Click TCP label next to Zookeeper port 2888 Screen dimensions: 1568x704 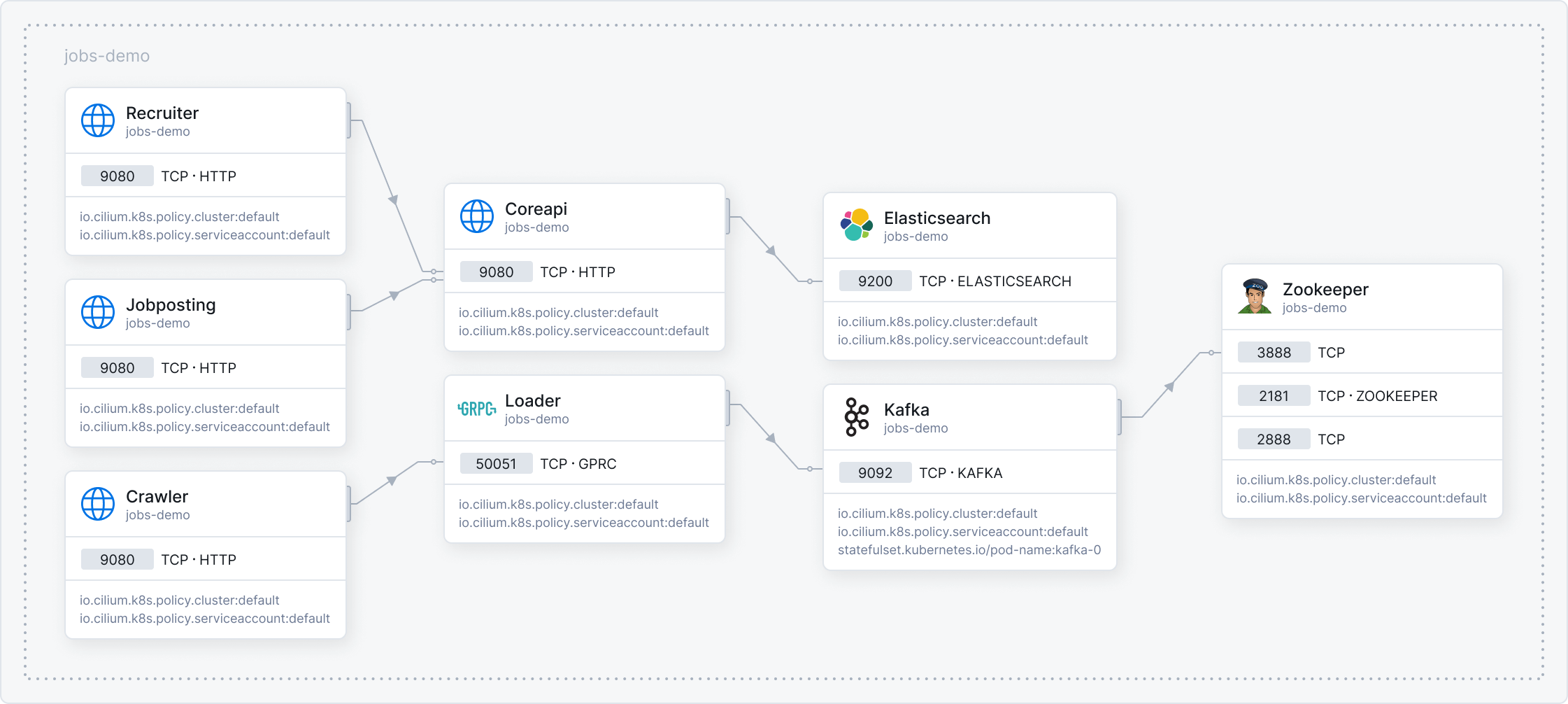point(1332,439)
